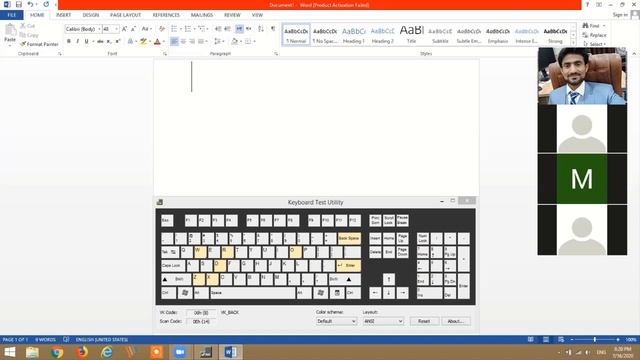Image resolution: width=640 pixels, height=360 pixels.
Task: Click the Numbering list icon
Action: click(188, 29)
